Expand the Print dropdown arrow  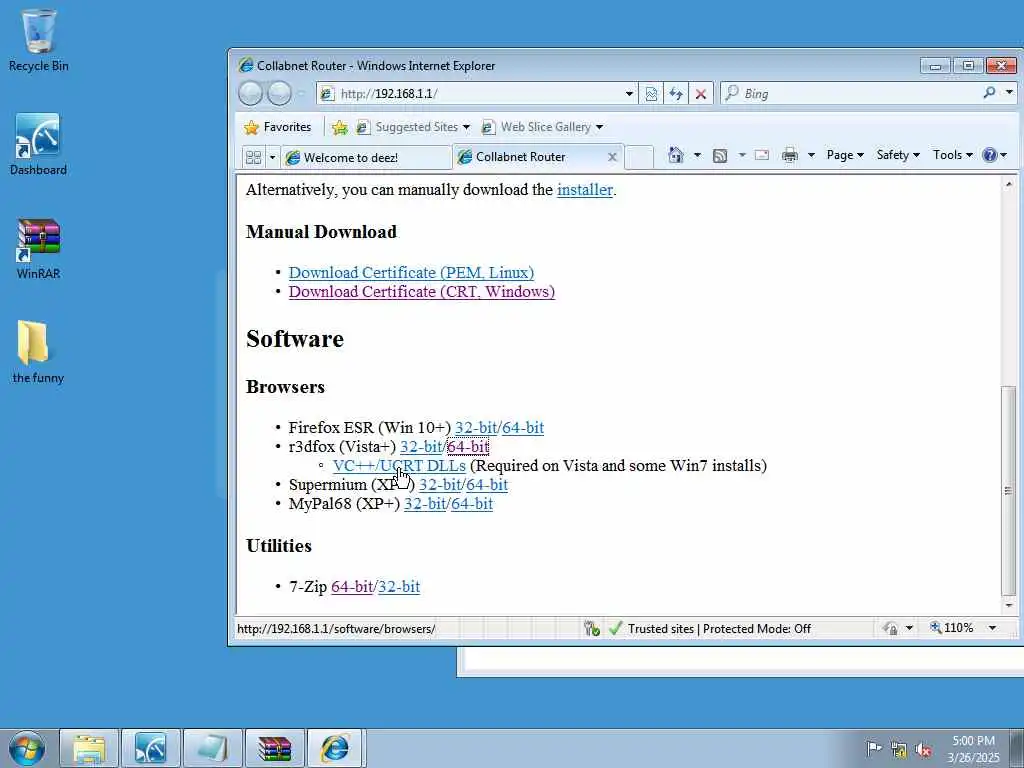point(811,155)
